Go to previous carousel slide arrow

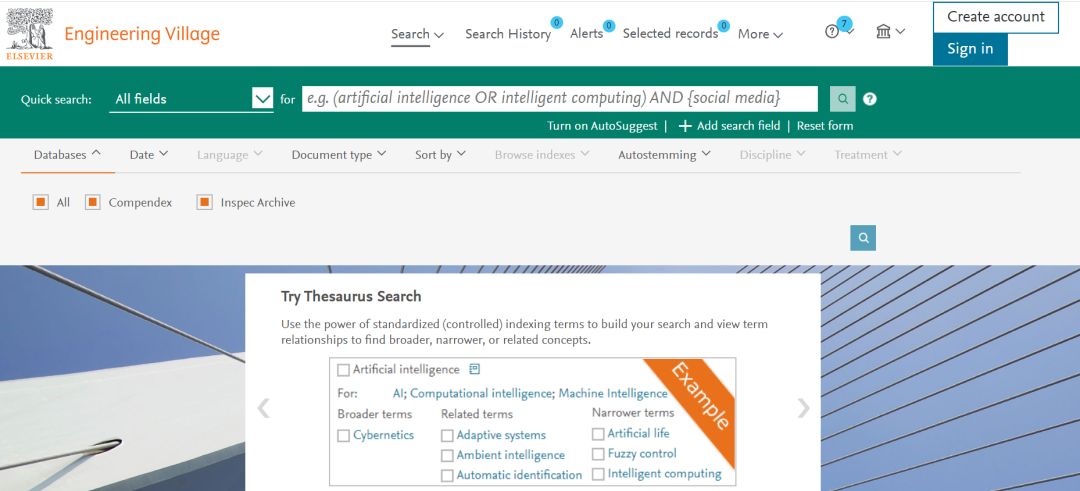coord(262,408)
